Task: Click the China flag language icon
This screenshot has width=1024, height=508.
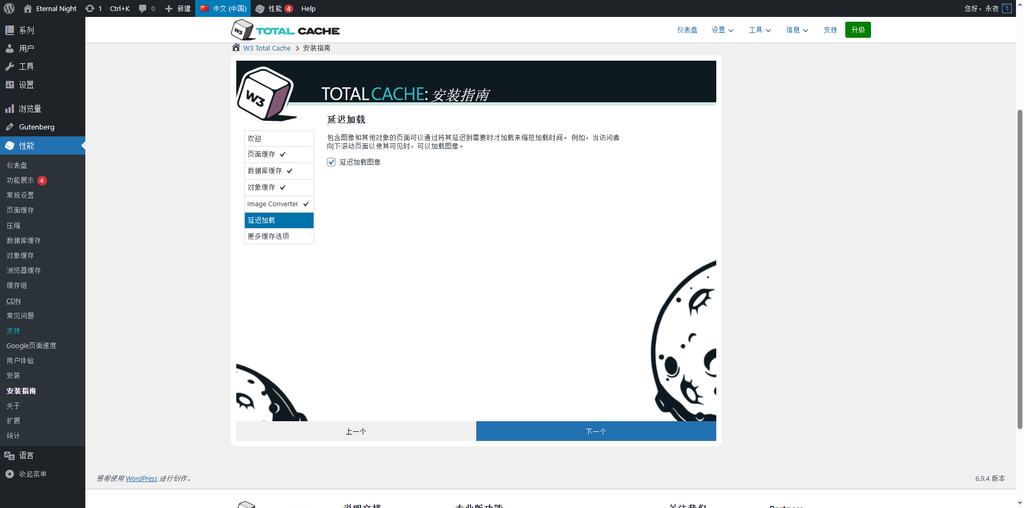Action: click(x=204, y=8)
